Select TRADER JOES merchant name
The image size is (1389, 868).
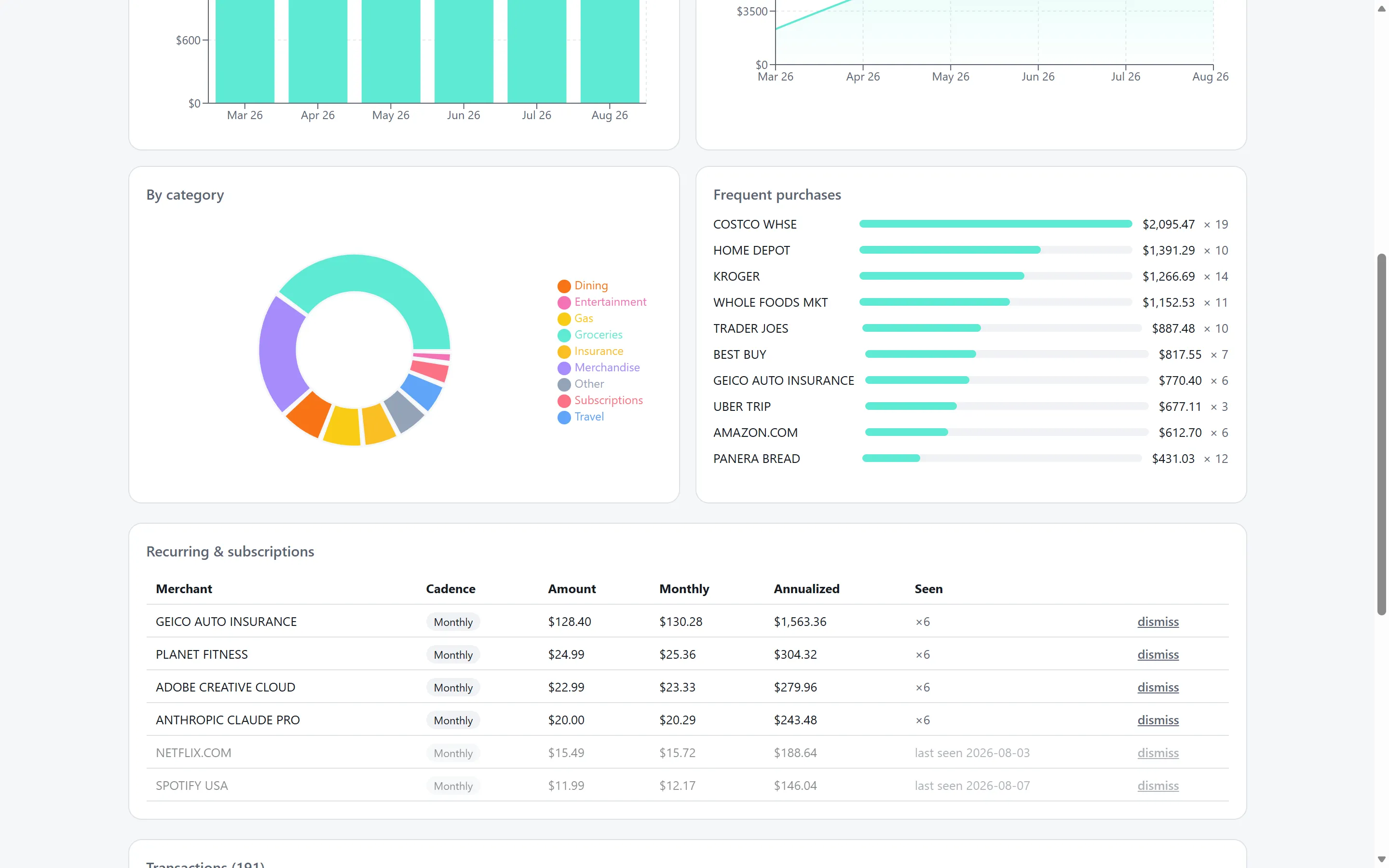coord(751,328)
